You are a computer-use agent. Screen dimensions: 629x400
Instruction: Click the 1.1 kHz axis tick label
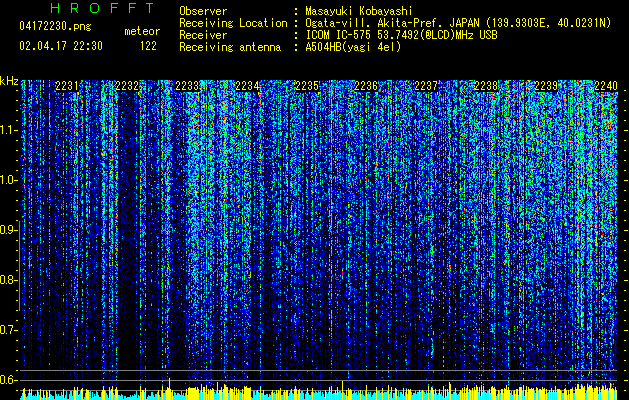(x=9, y=130)
